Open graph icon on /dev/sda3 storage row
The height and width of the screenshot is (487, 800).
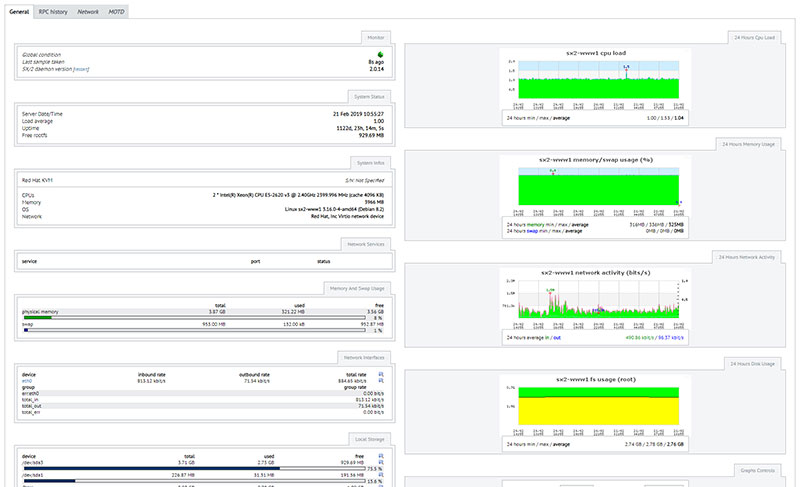[381, 462]
